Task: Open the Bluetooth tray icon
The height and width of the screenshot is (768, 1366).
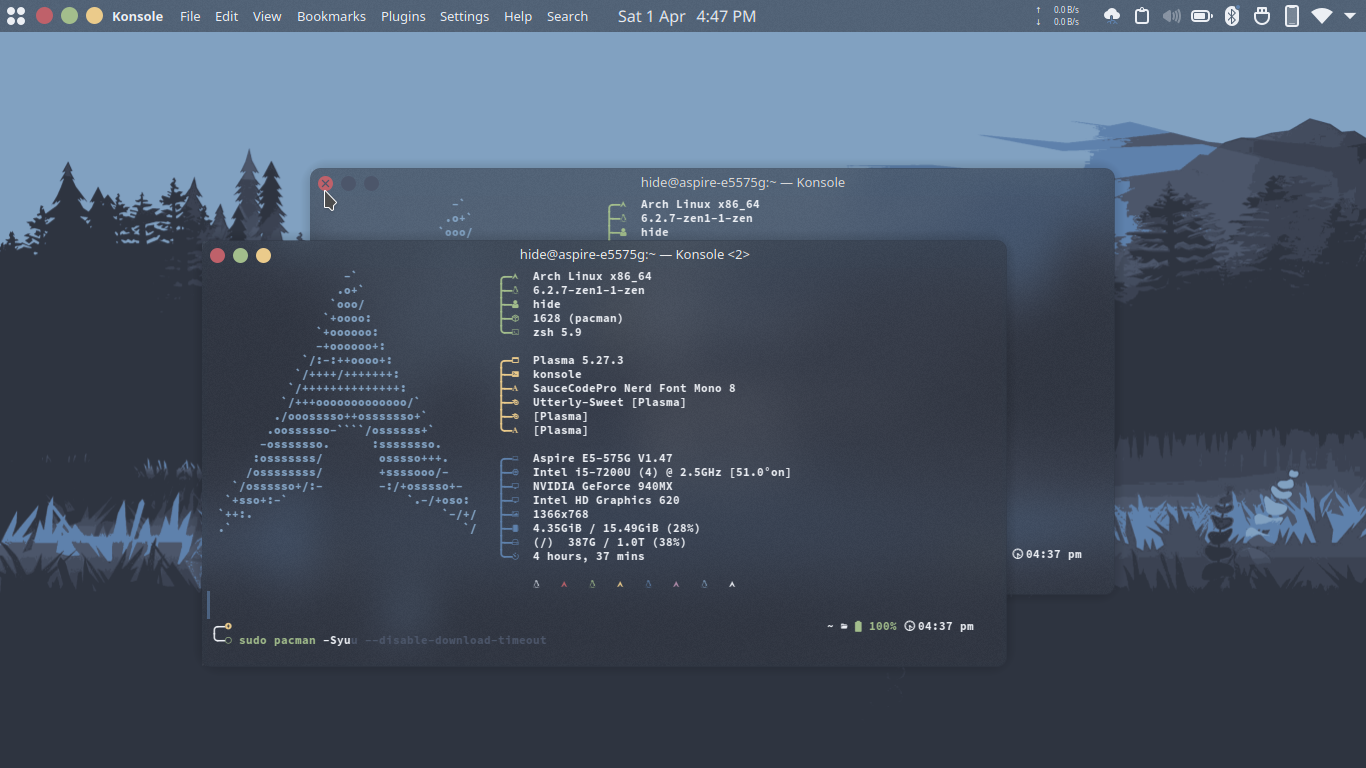Action: point(1232,16)
